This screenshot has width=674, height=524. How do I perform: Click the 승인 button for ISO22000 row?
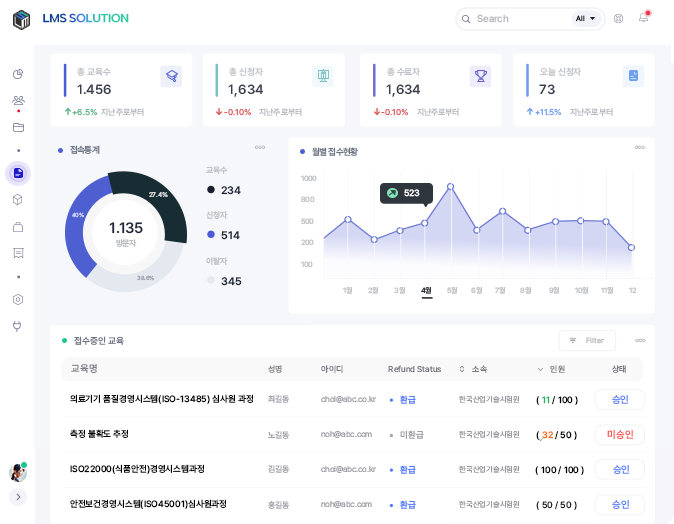click(619, 469)
